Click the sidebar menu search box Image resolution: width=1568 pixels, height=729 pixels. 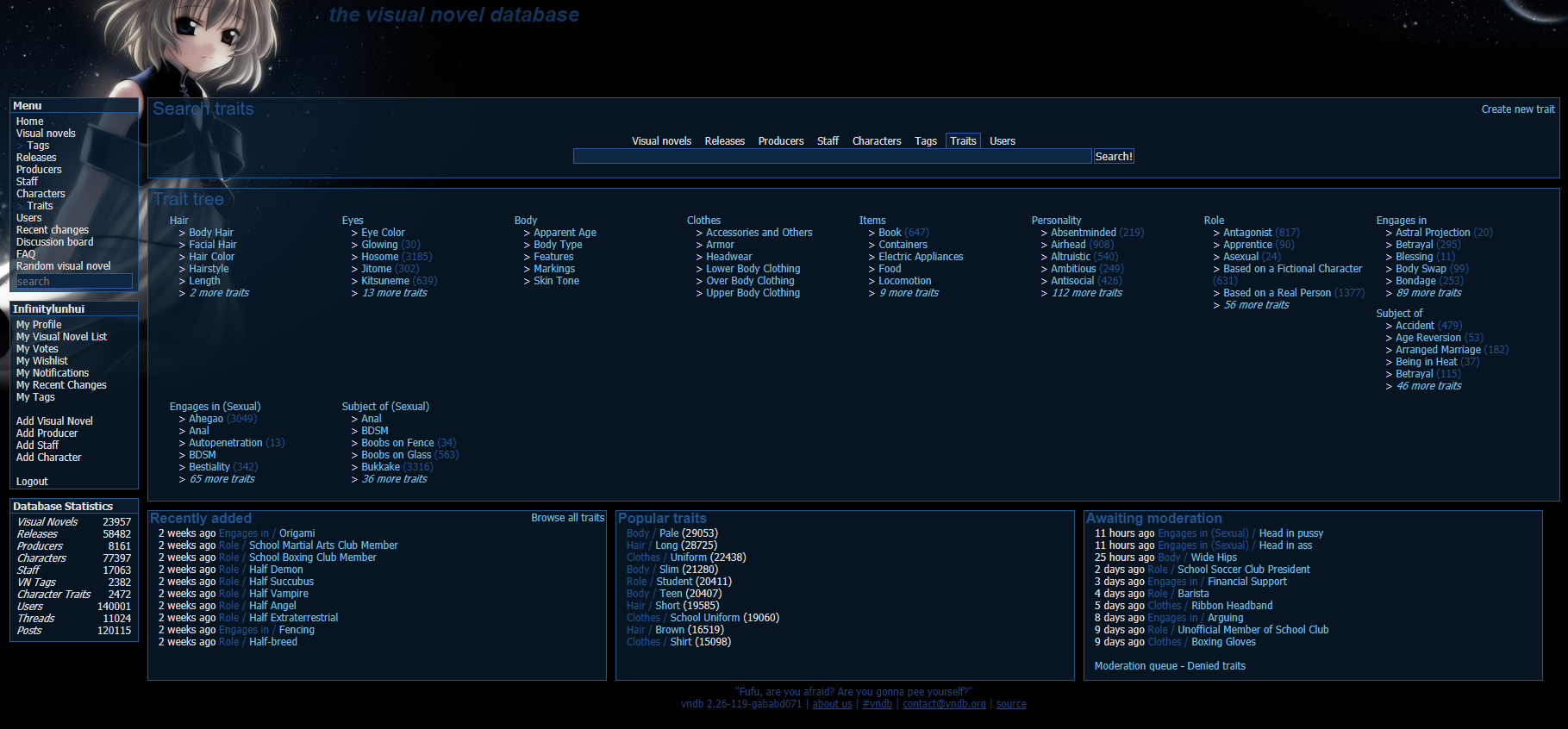(74, 282)
